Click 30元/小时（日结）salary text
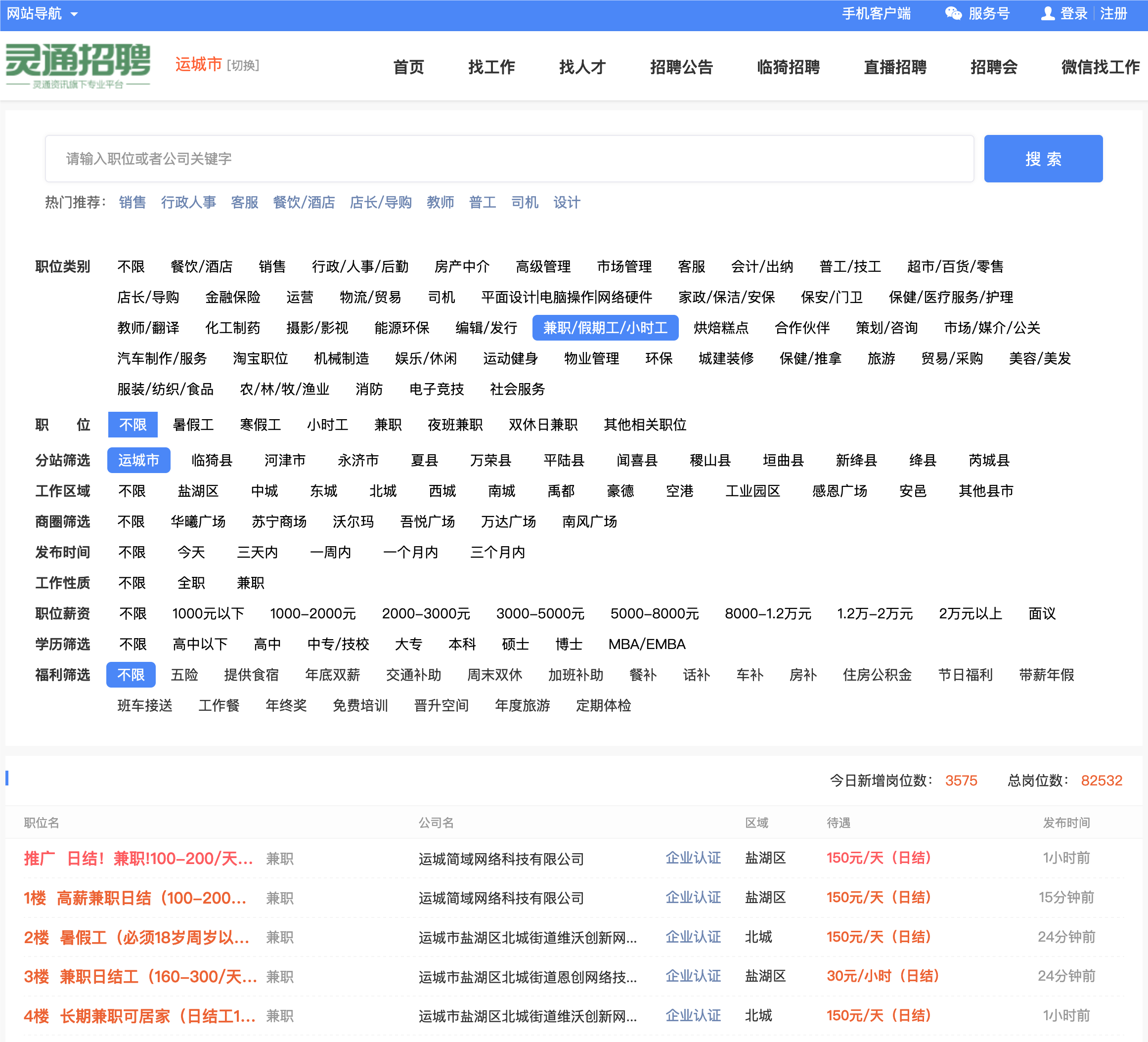This screenshot has height=1042, width=1148. pos(883,977)
